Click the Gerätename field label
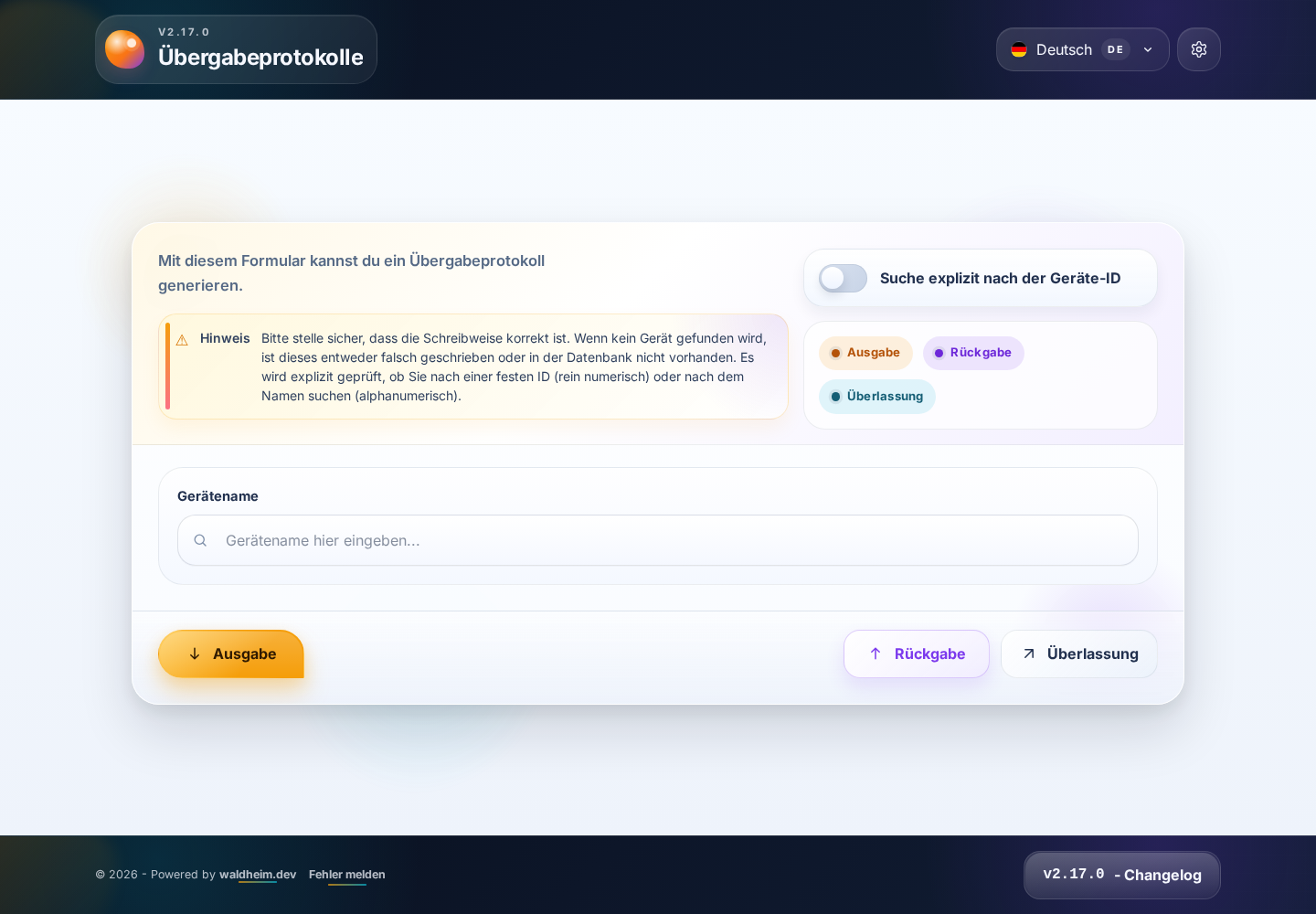Image resolution: width=1316 pixels, height=914 pixels. point(218,496)
